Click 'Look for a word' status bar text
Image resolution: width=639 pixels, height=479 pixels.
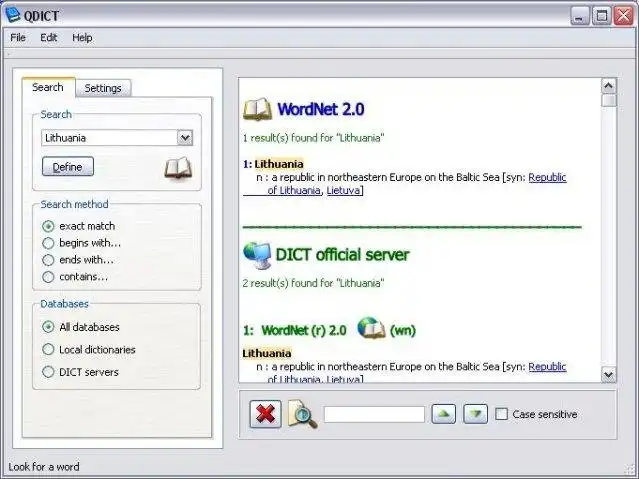[44, 467]
